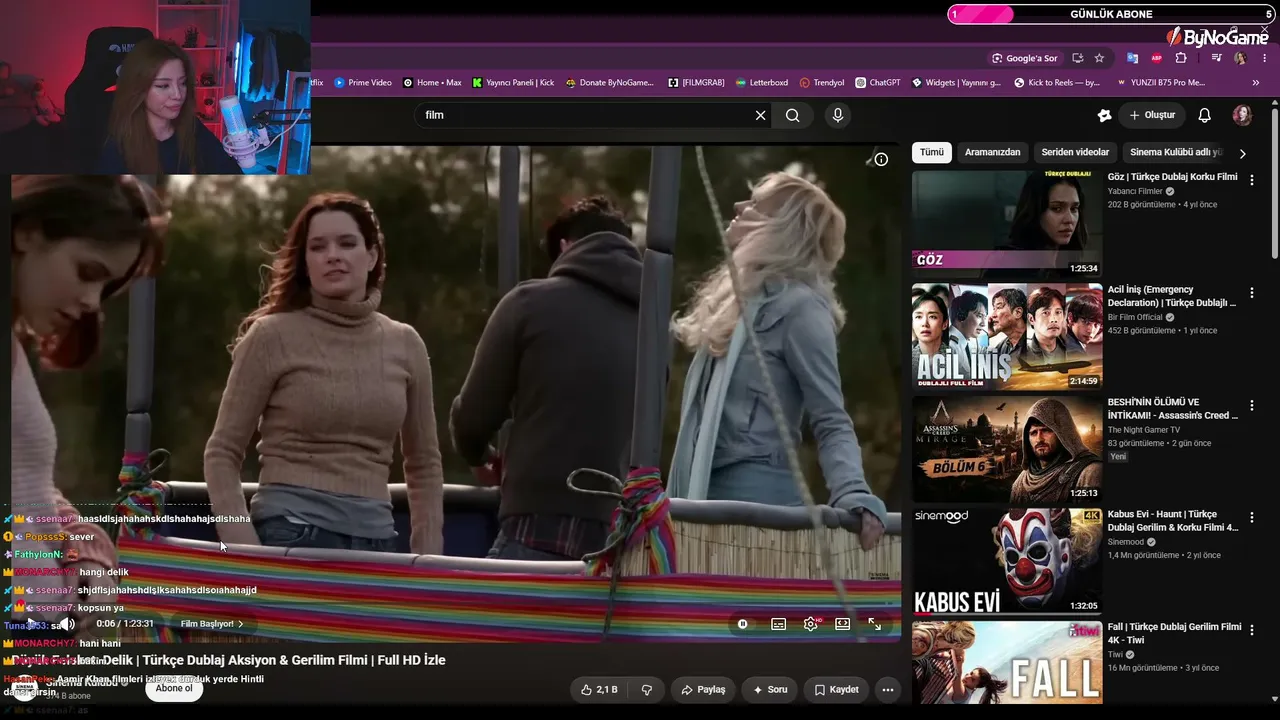Select the Sinema Kulübü adlı filter chip

point(1176,153)
